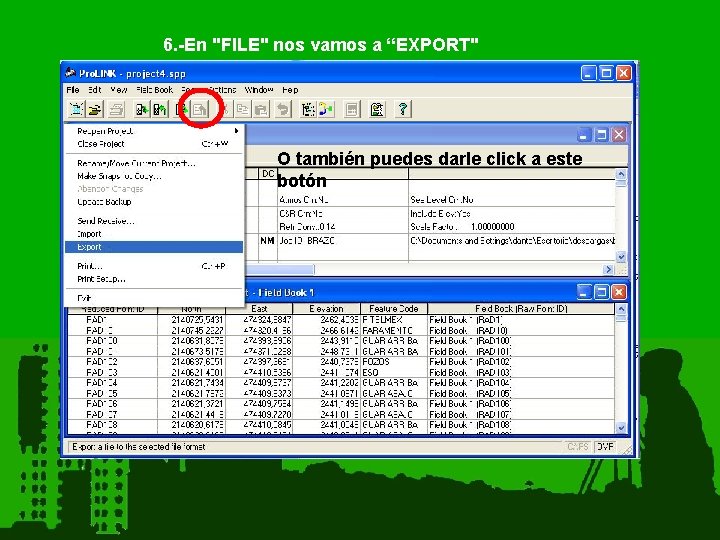
Task: Click the Undo arrow toolbar icon
Action: pyautogui.click(x=283, y=109)
